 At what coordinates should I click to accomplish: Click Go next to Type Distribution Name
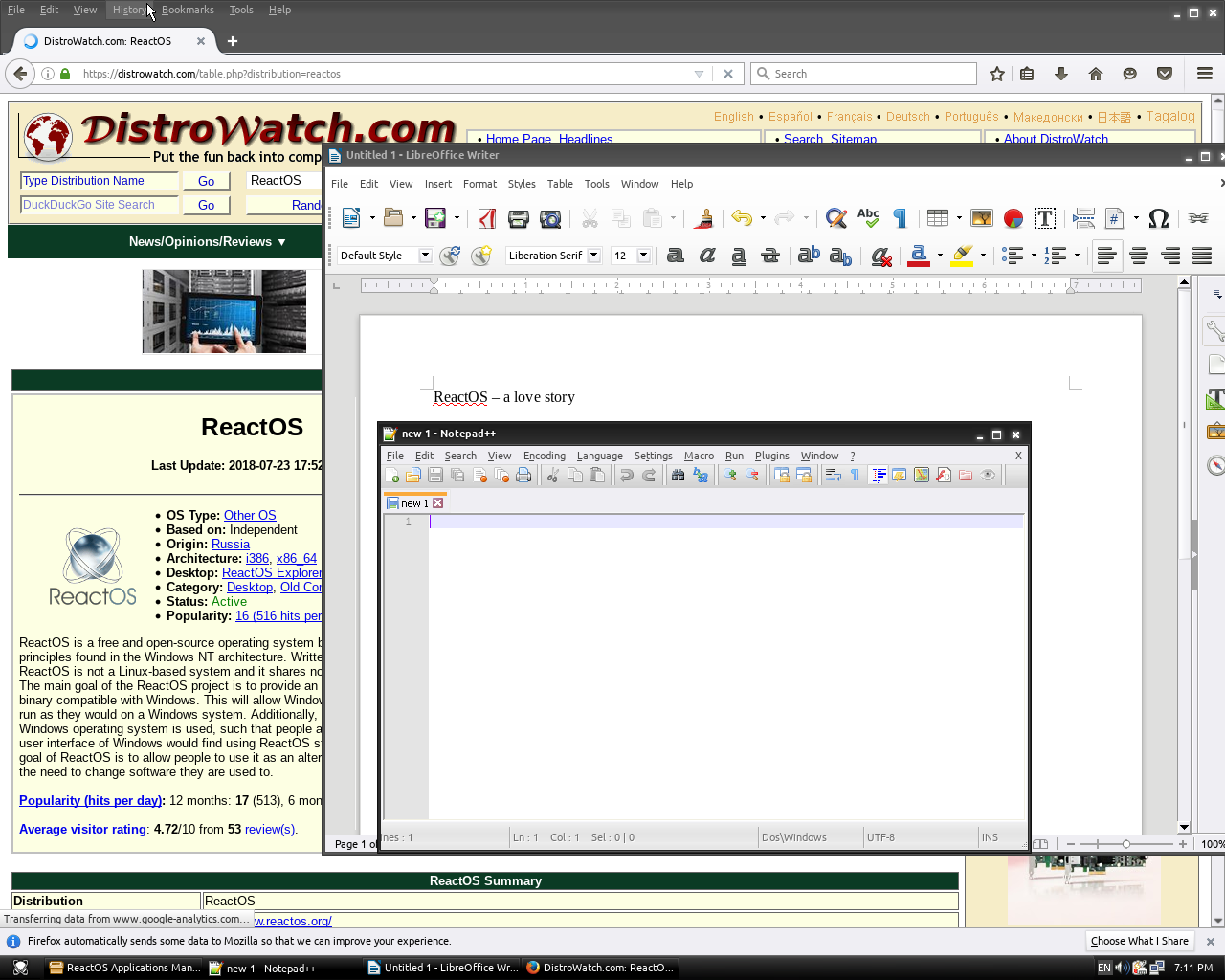tap(206, 181)
